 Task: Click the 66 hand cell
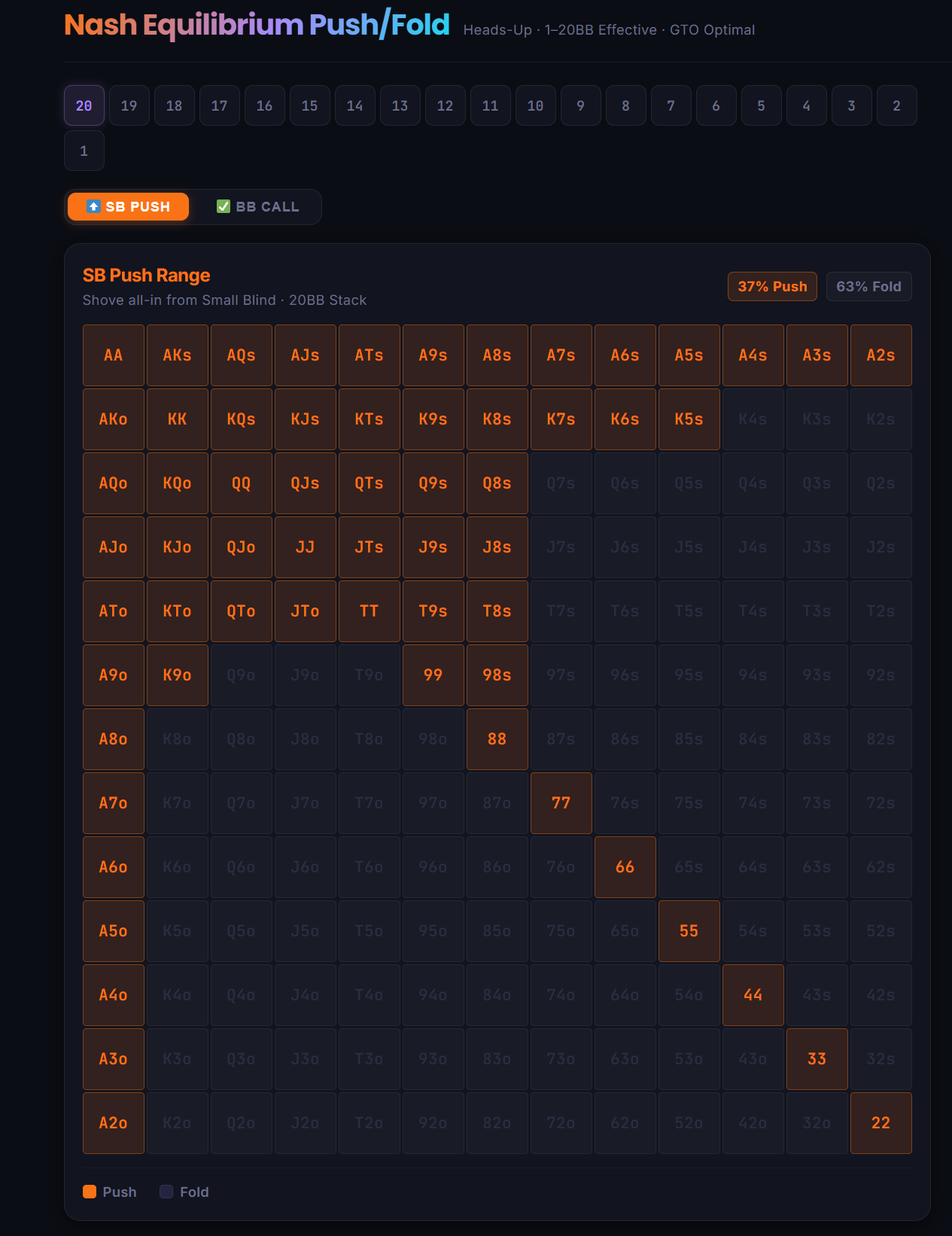tap(625, 867)
